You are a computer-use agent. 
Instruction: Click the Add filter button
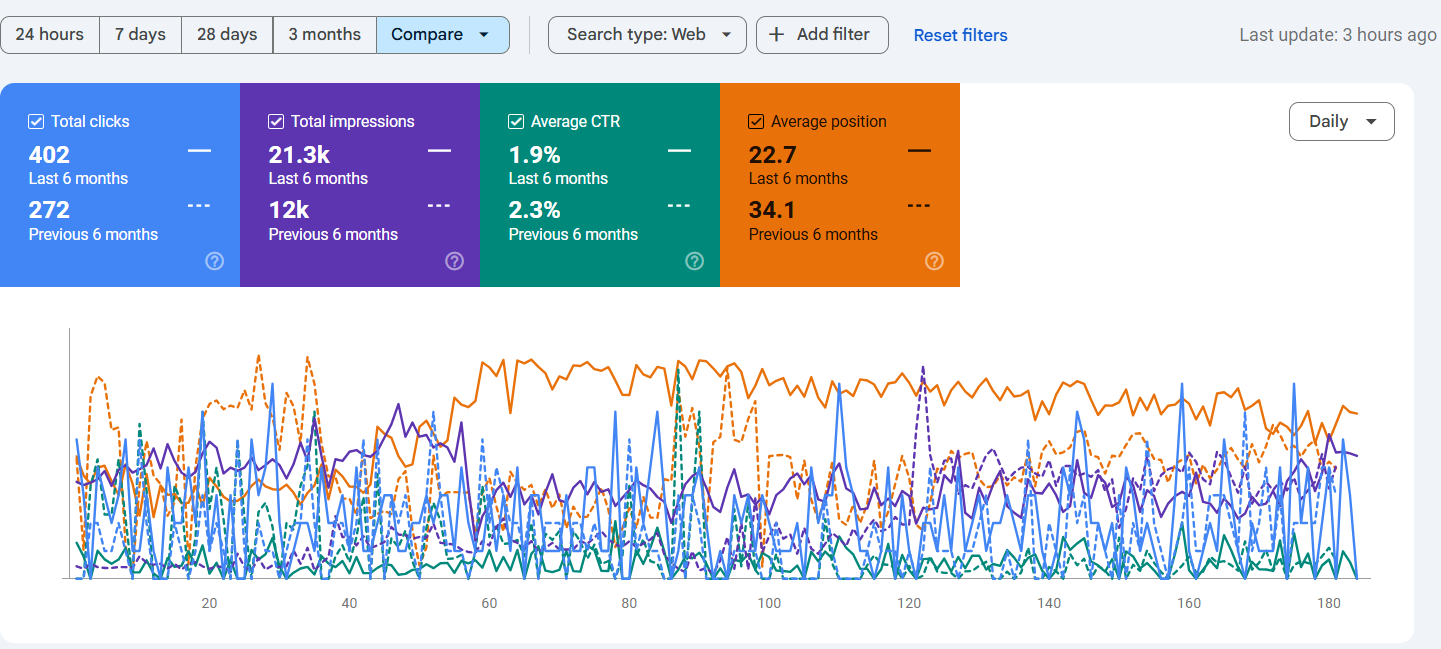tap(822, 34)
